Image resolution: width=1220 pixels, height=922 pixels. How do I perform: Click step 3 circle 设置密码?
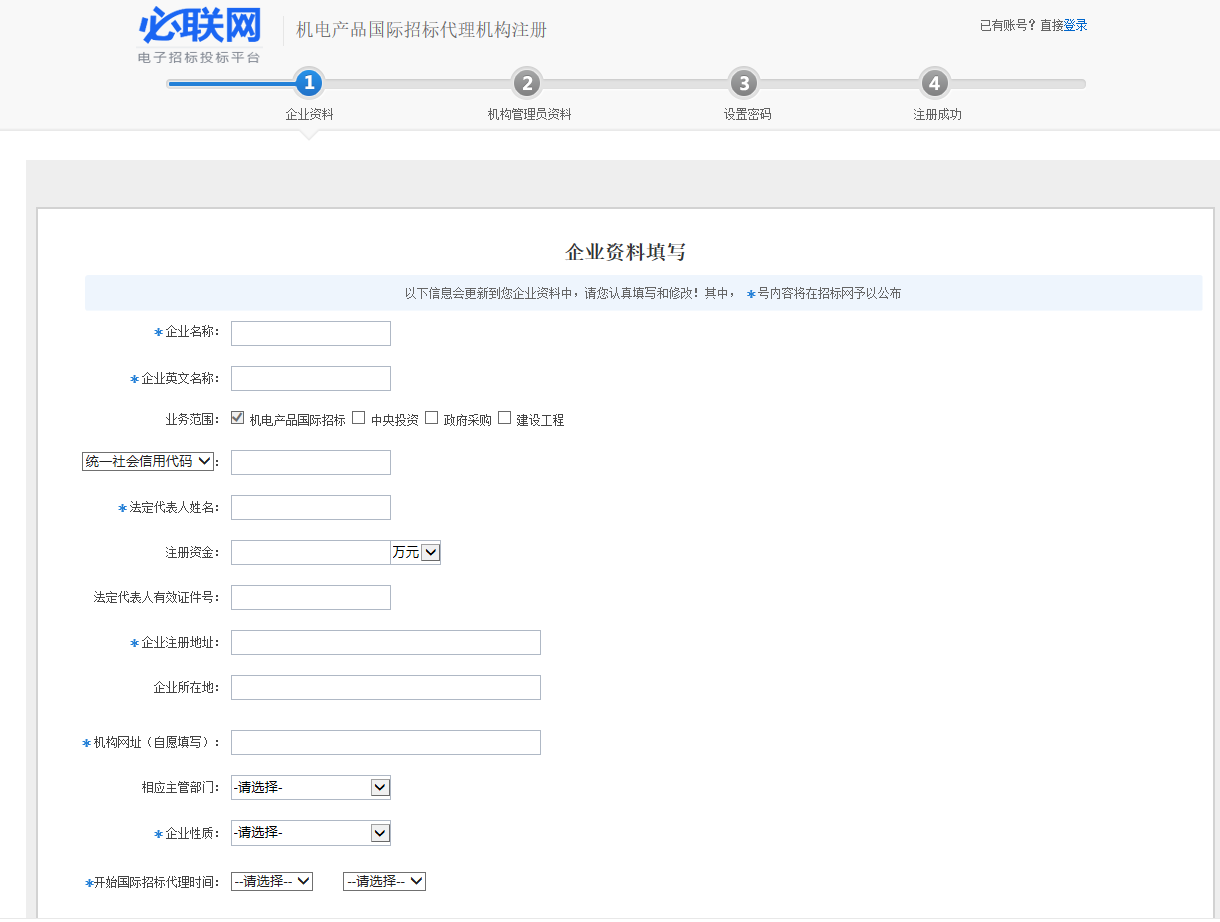point(743,84)
